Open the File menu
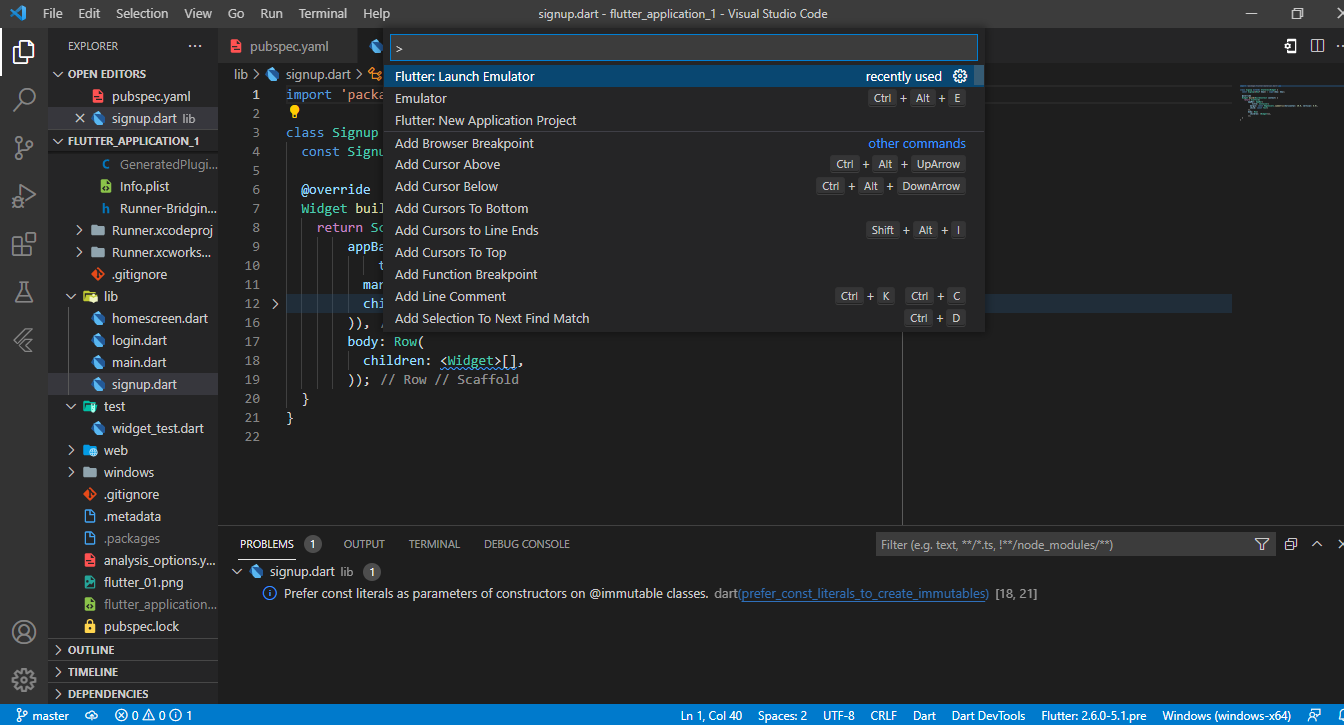 tap(53, 14)
